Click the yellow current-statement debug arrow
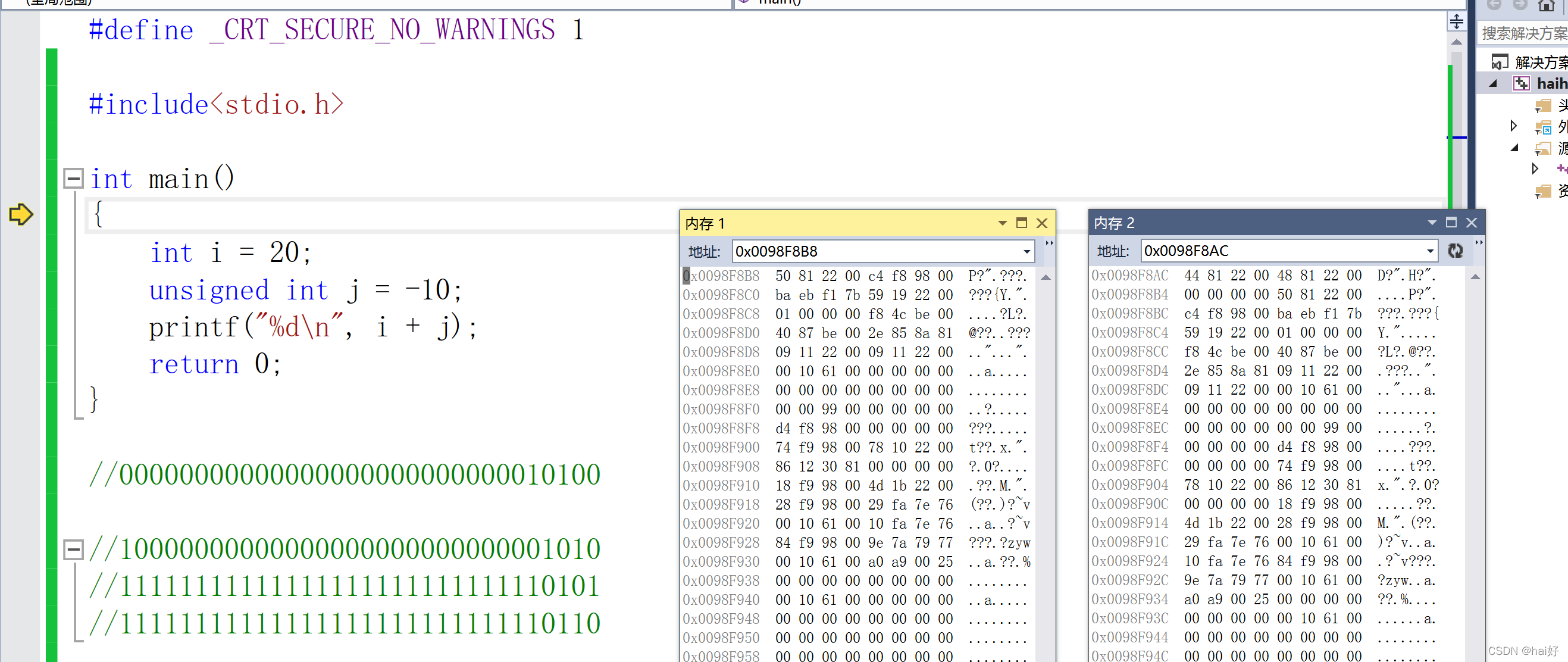Image resolution: width=1568 pixels, height=662 pixels. point(21,214)
